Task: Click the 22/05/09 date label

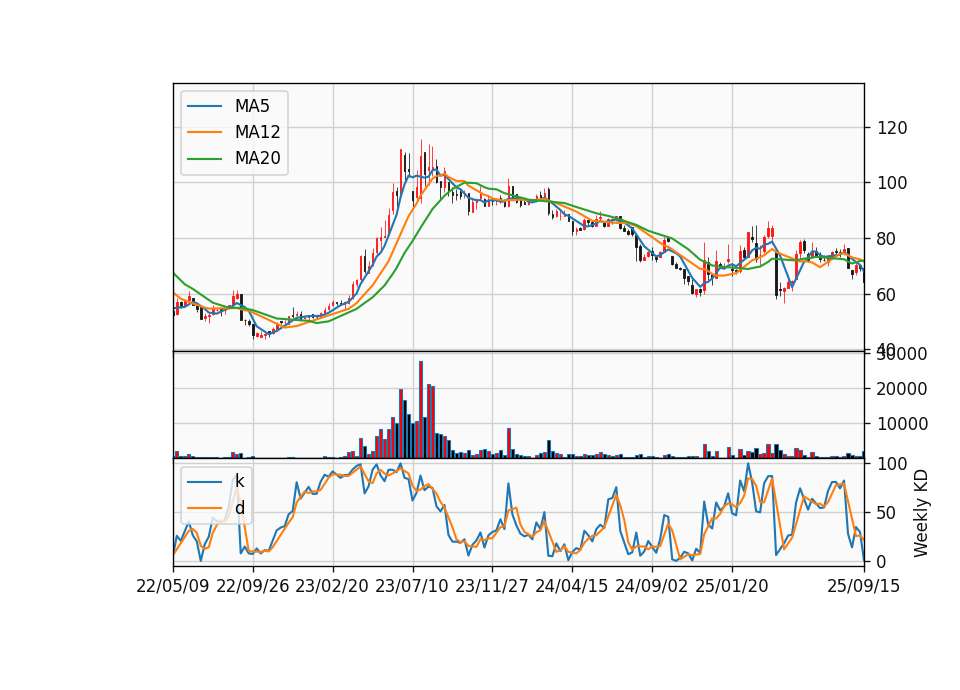Action: pyautogui.click(x=173, y=586)
